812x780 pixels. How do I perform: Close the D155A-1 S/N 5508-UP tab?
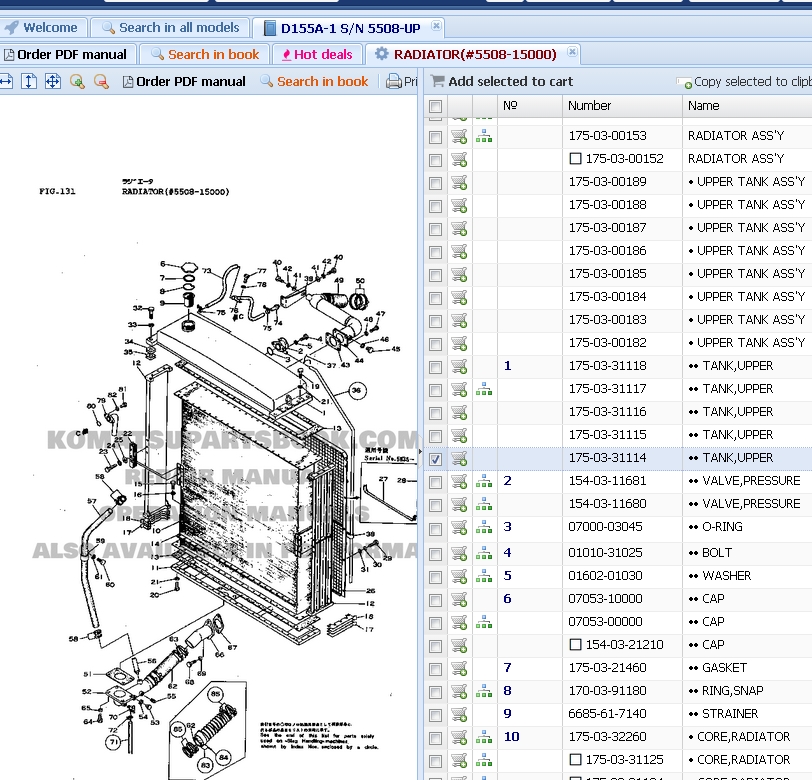tap(437, 25)
